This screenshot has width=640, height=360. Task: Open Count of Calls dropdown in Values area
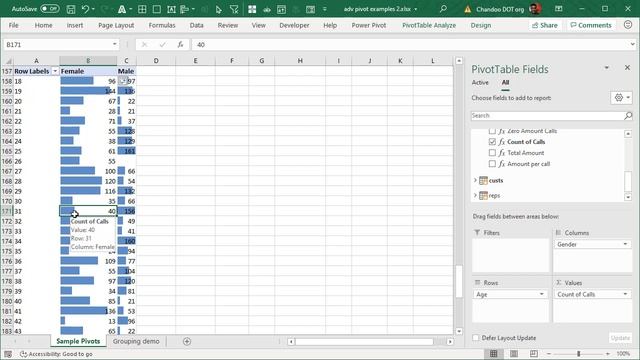pyautogui.click(x=625, y=294)
